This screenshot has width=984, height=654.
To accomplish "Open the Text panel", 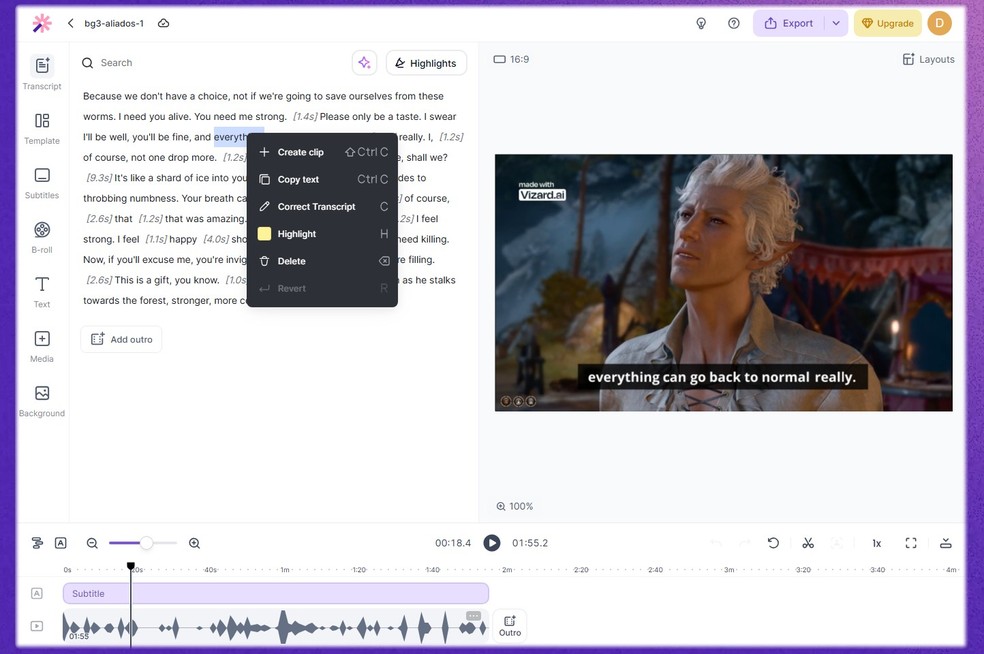I will (x=42, y=292).
